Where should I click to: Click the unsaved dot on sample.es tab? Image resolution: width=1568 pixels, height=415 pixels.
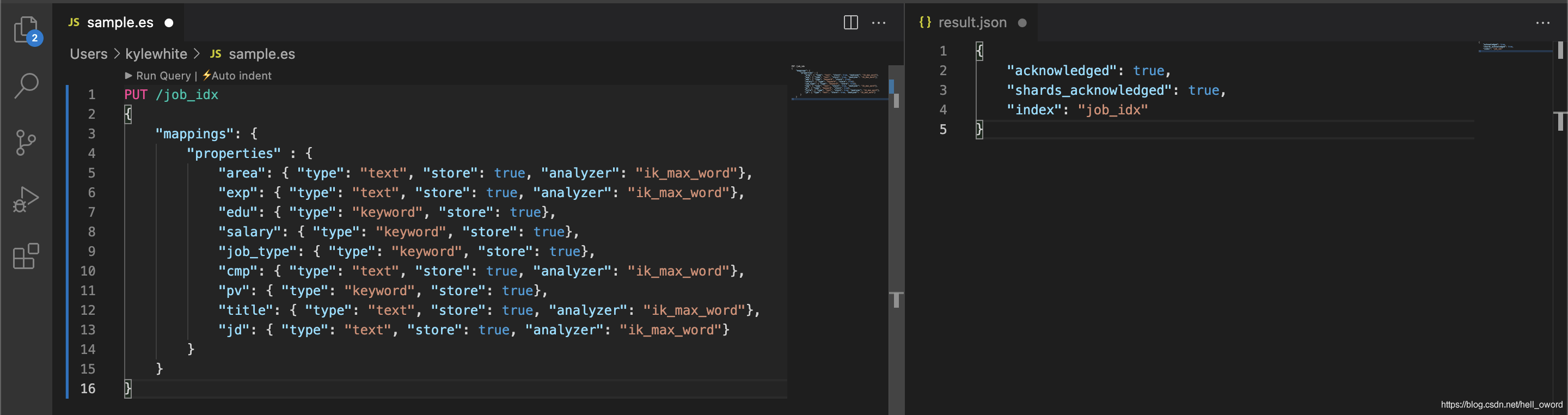tap(169, 22)
